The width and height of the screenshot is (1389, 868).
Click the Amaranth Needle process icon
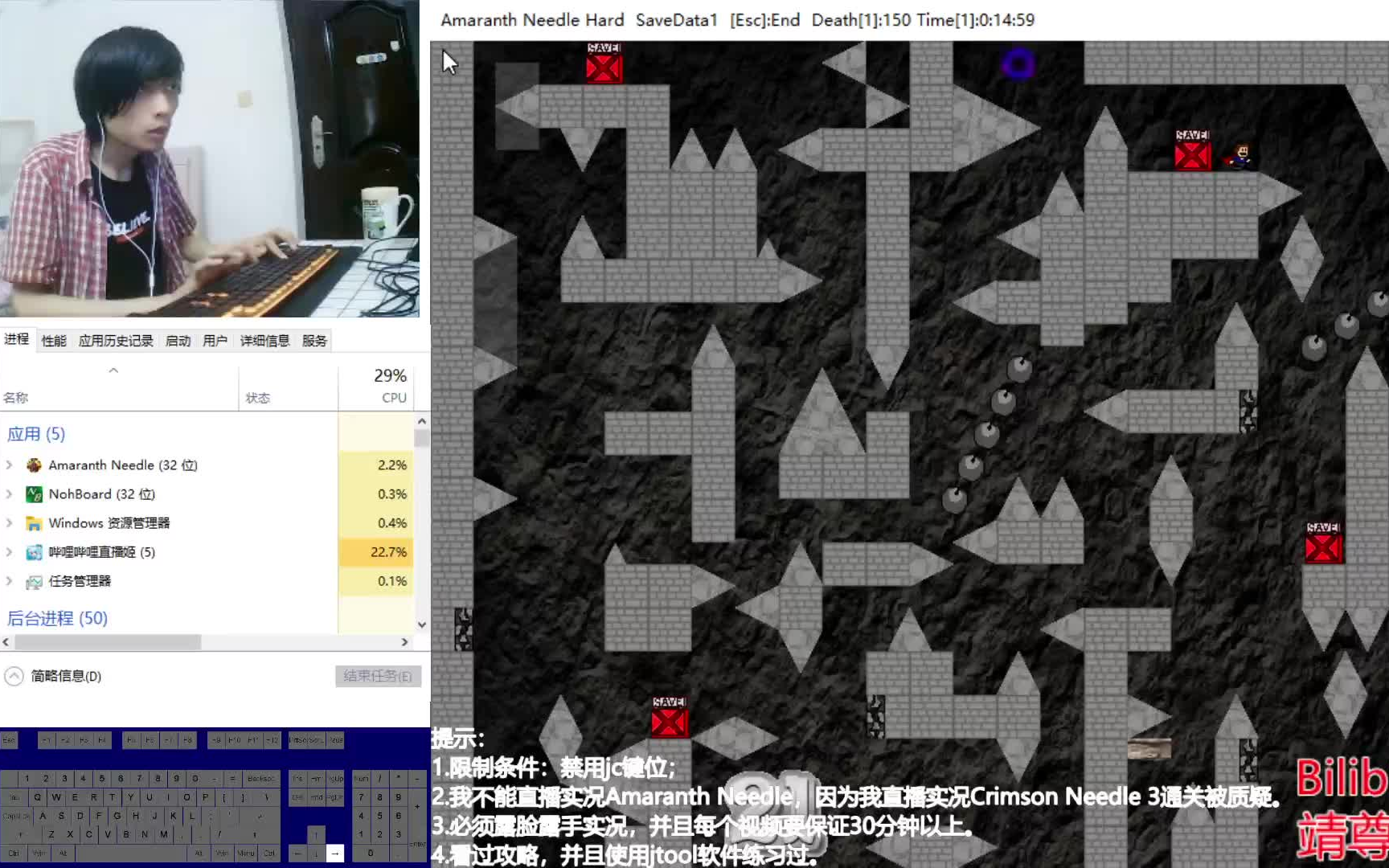34,465
